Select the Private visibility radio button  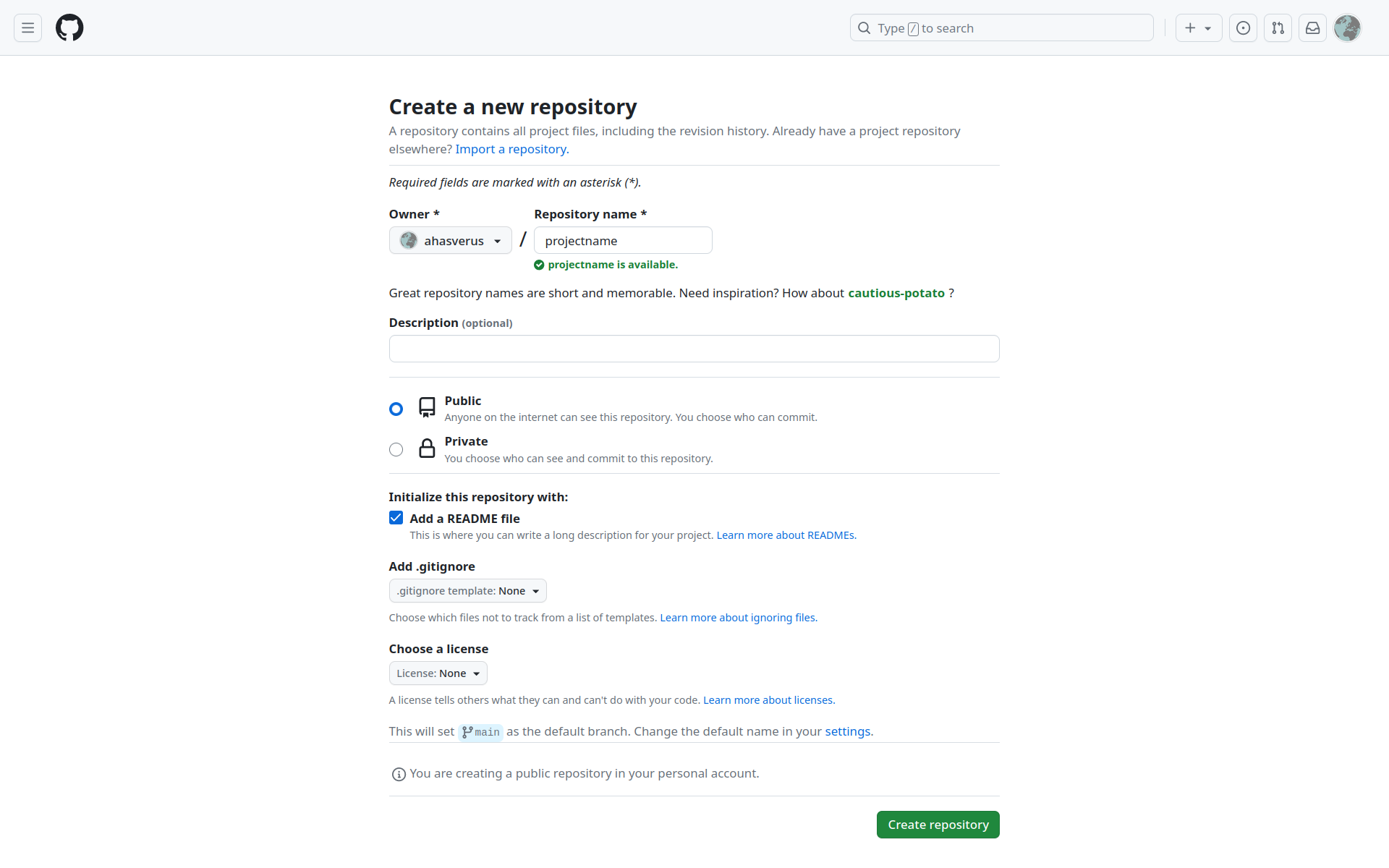click(x=396, y=450)
